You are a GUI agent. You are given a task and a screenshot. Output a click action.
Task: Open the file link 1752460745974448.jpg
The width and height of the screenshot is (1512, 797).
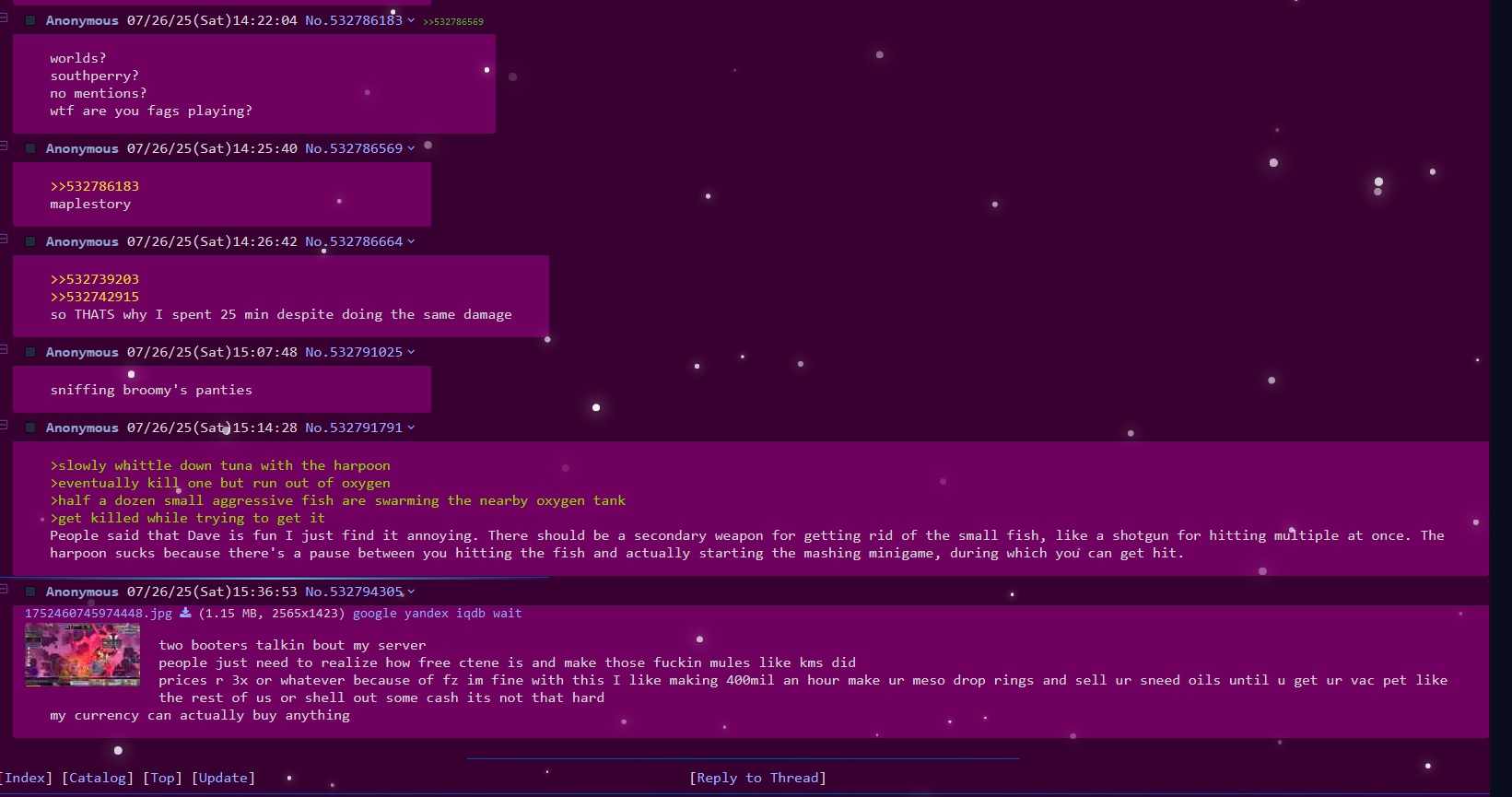(x=99, y=613)
